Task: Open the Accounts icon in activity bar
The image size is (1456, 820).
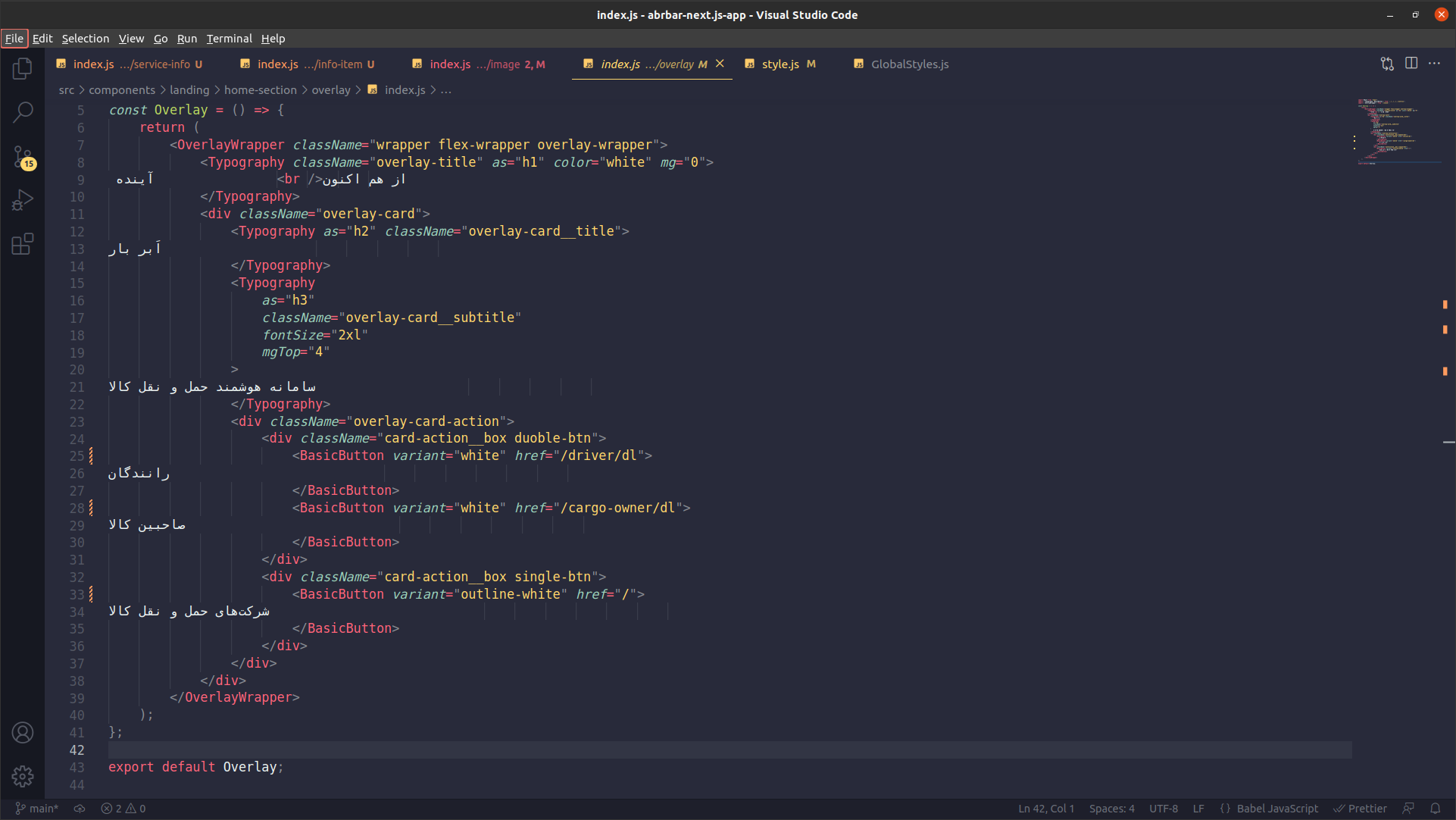Action: [22, 732]
